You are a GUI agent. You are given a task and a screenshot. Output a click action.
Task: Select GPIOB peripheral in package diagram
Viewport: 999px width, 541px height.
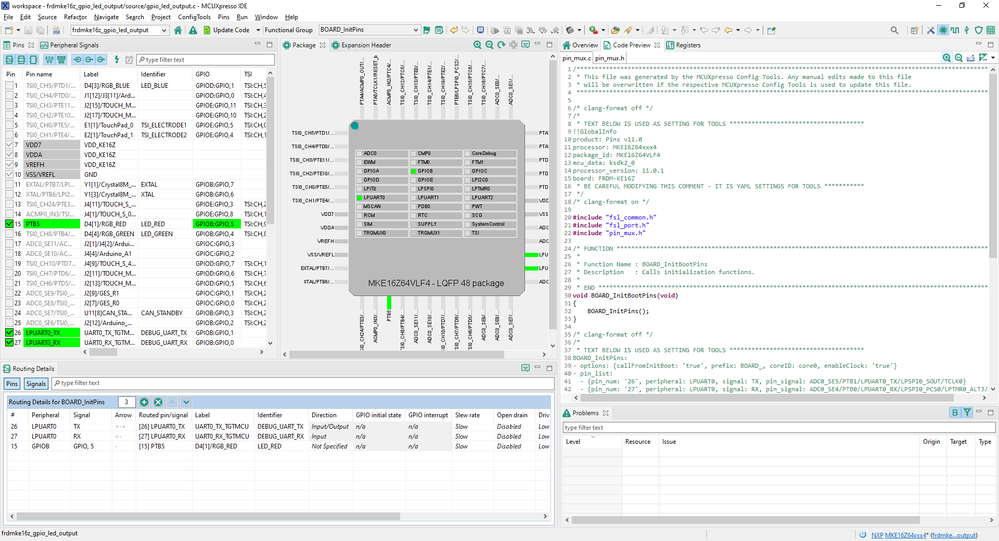(x=436, y=171)
